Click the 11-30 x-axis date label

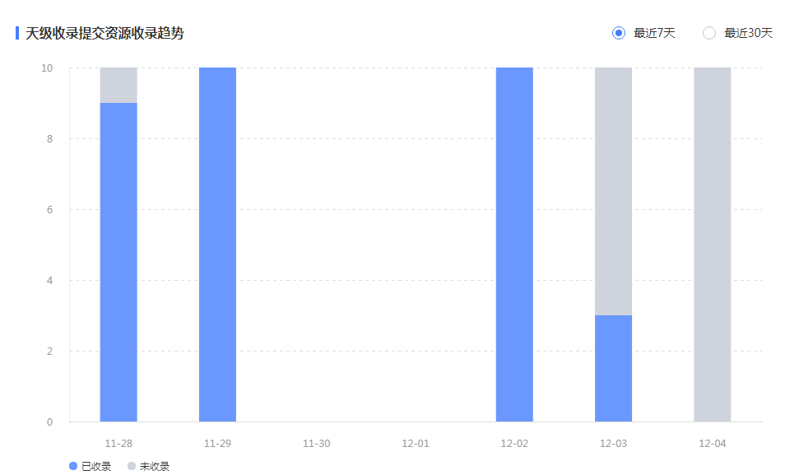coord(316,443)
